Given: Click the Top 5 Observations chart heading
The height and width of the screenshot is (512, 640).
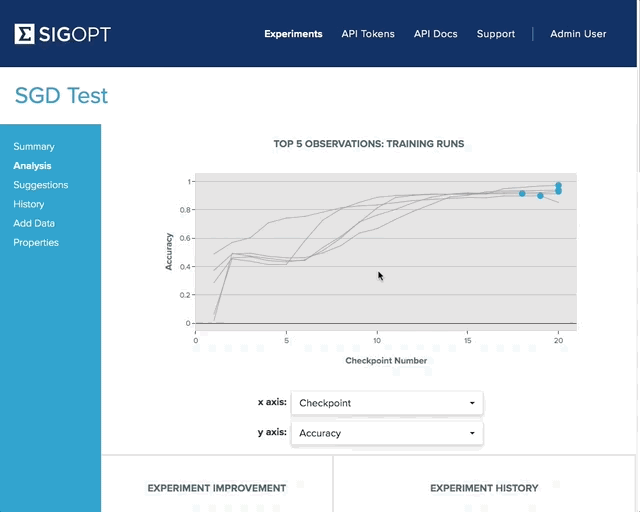Looking at the screenshot, I should coord(369,144).
